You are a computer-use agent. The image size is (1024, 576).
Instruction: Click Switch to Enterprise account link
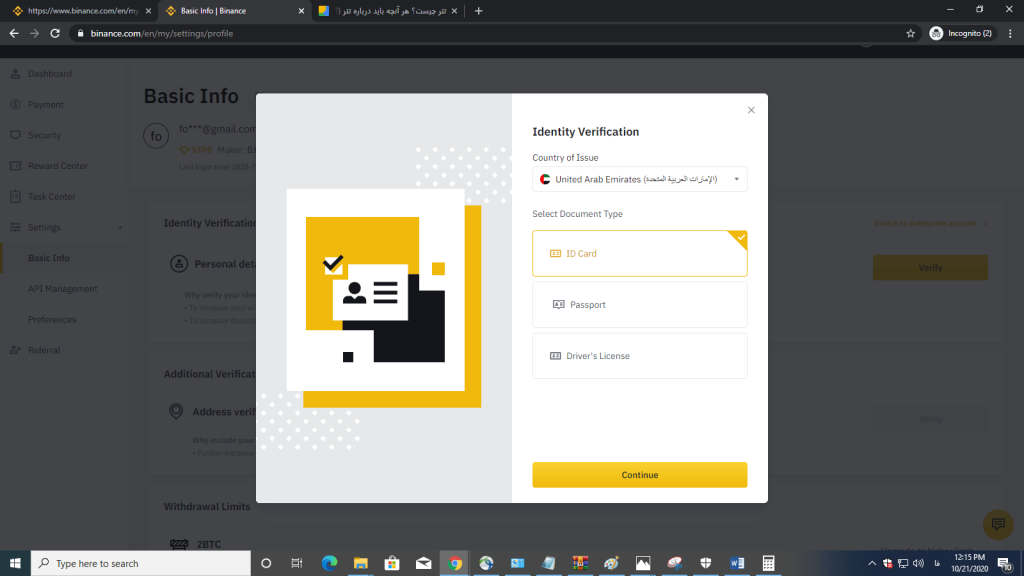(x=930, y=223)
